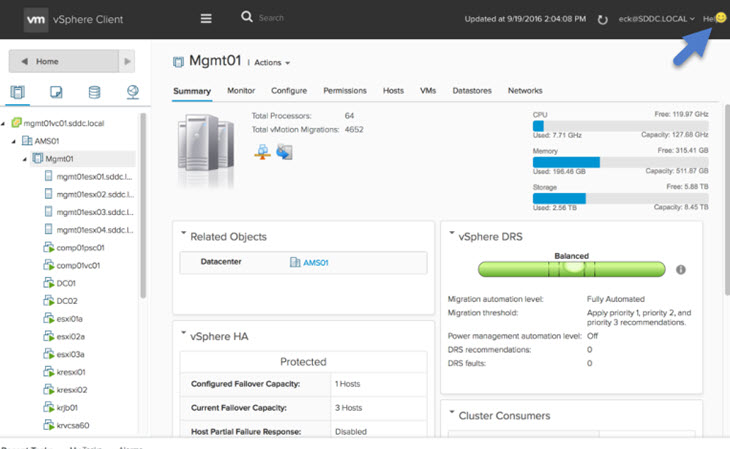
Task: Open the Summary tab
Action: (192, 91)
